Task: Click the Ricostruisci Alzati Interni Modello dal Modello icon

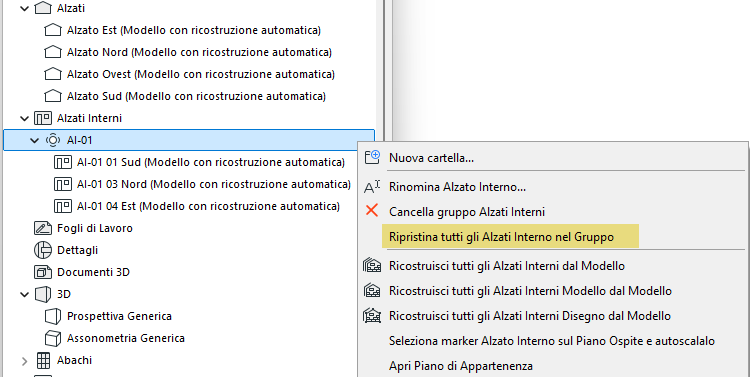Action: [x=372, y=291]
